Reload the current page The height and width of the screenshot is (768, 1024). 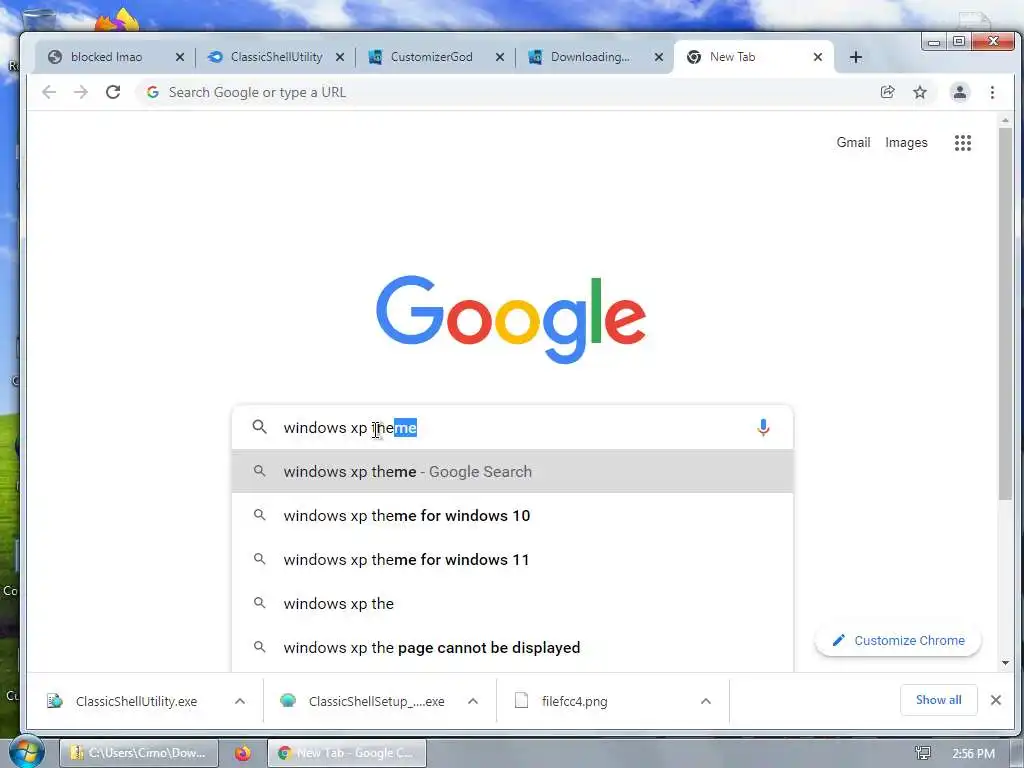click(x=113, y=92)
